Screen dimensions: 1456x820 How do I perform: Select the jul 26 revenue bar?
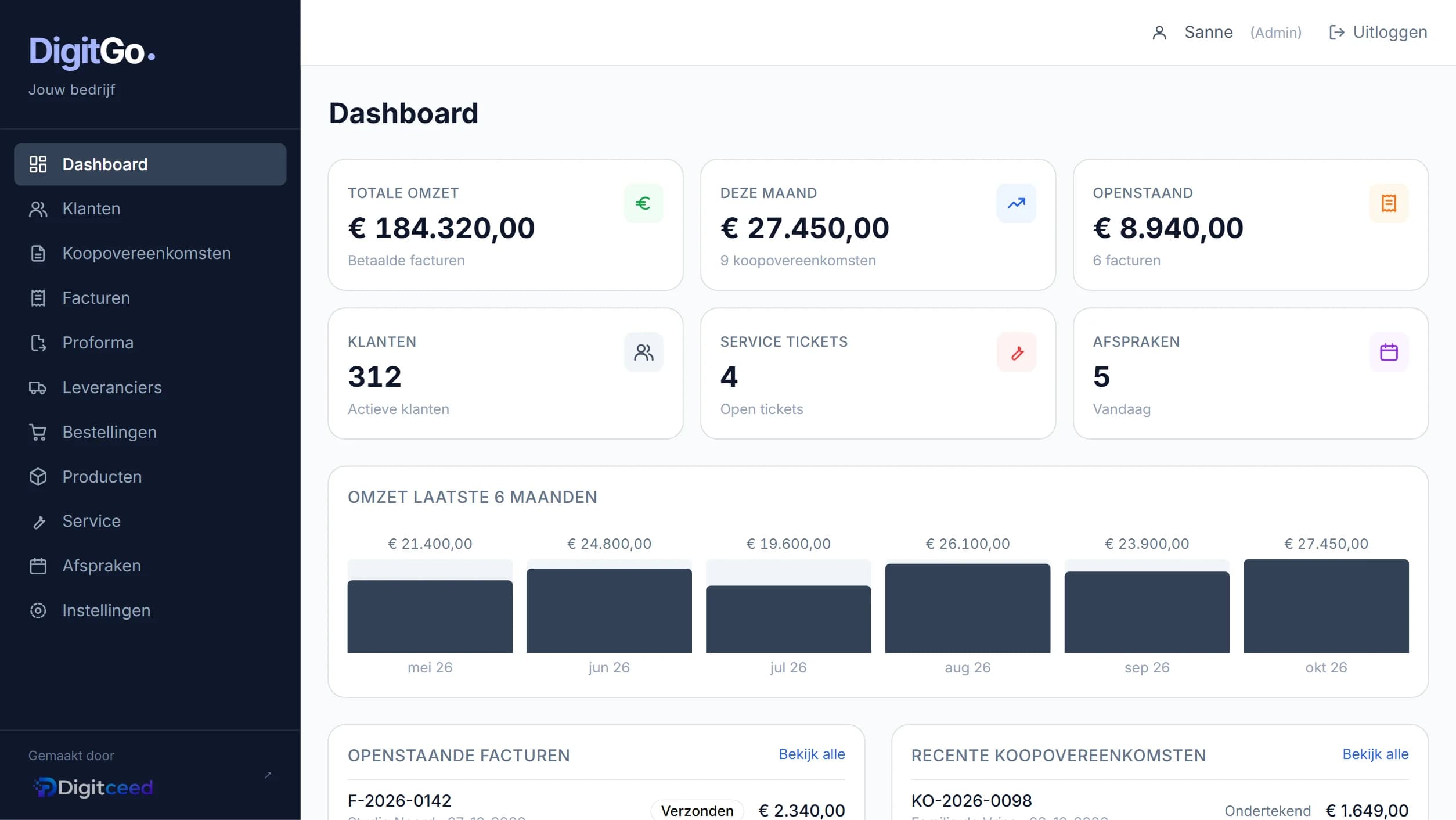pyautogui.click(x=788, y=619)
